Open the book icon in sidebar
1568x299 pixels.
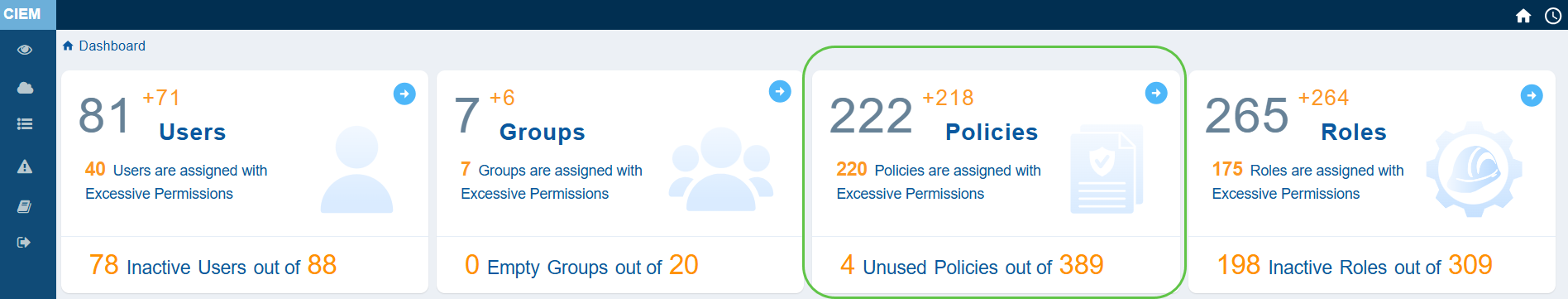25,206
